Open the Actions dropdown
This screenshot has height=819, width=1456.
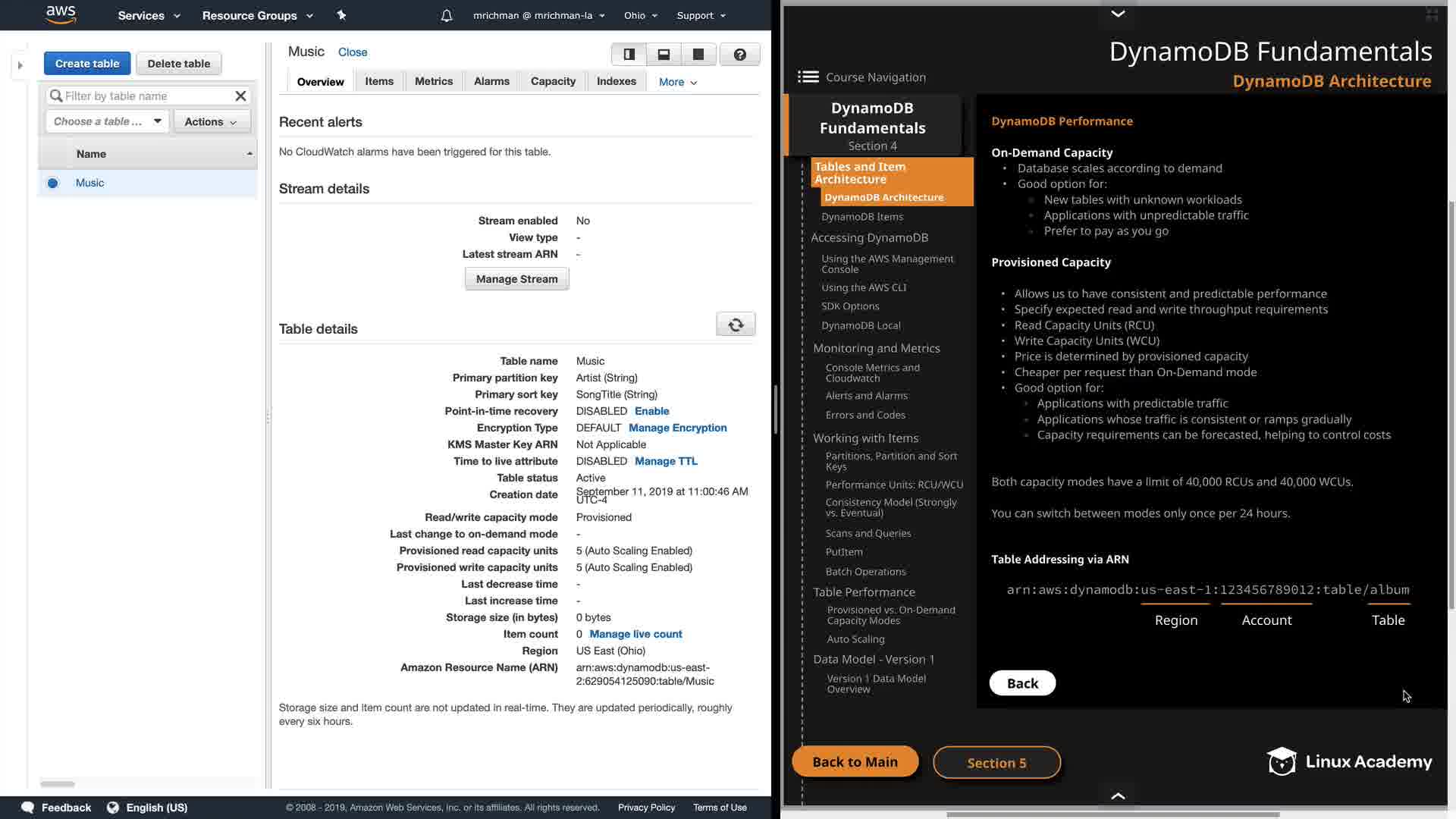coord(211,121)
